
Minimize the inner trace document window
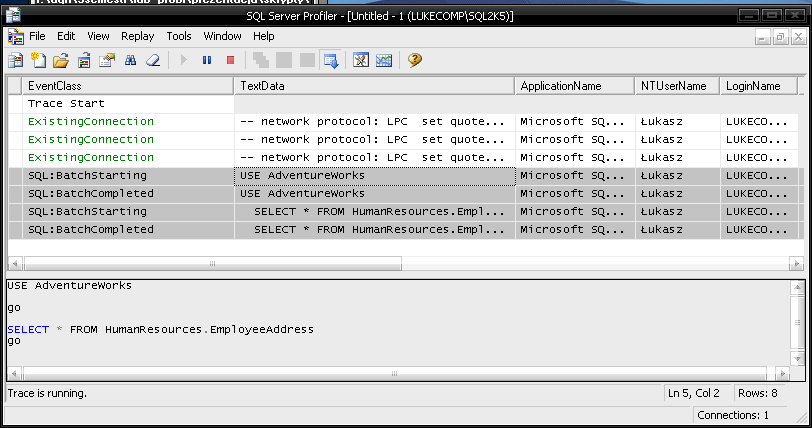point(762,37)
